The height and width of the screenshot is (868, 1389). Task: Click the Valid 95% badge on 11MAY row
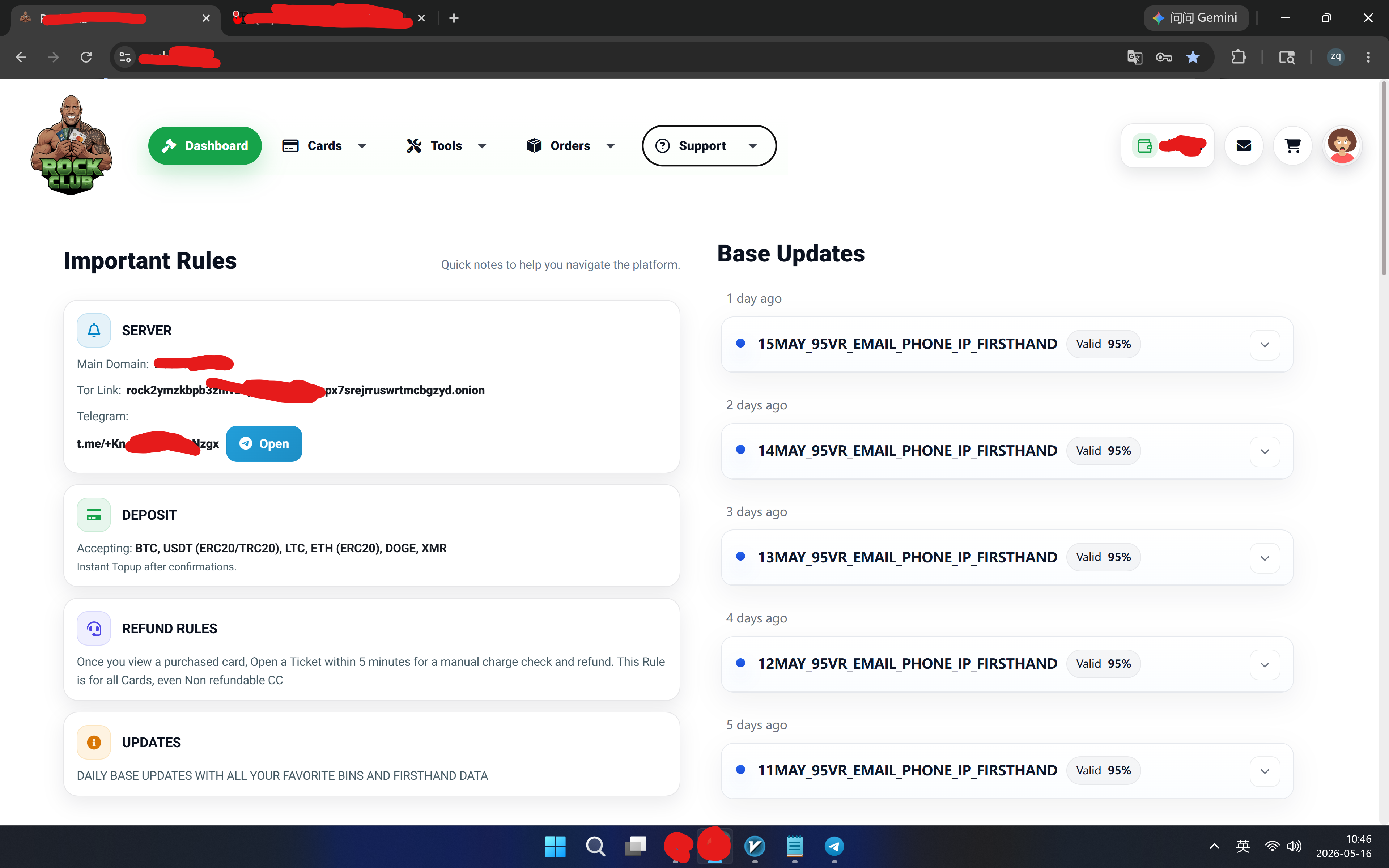(x=1103, y=770)
